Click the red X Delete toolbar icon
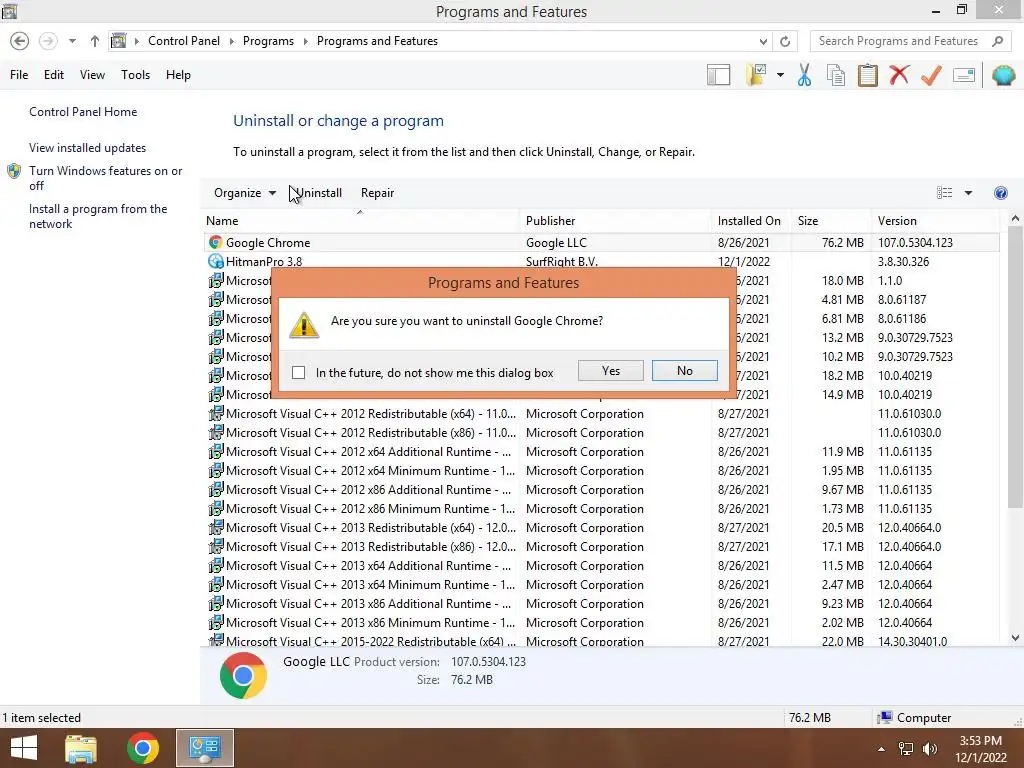Image resolution: width=1024 pixels, height=768 pixels. [x=899, y=75]
